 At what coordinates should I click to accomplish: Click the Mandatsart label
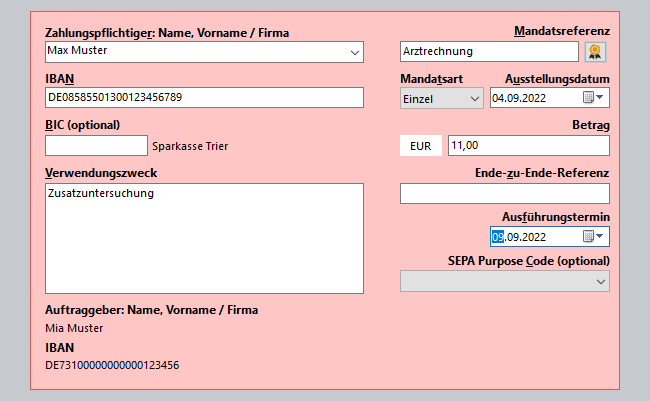click(x=432, y=79)
